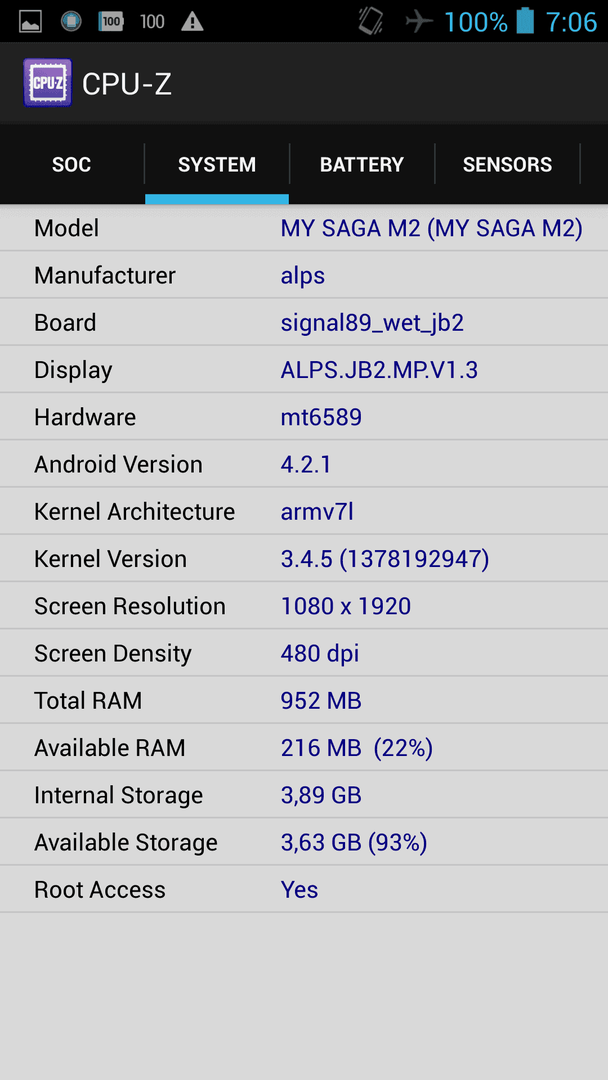Open the warning triangle notification
The height and width of the screenshot is (1080, 608).
(x=192, y=21)
